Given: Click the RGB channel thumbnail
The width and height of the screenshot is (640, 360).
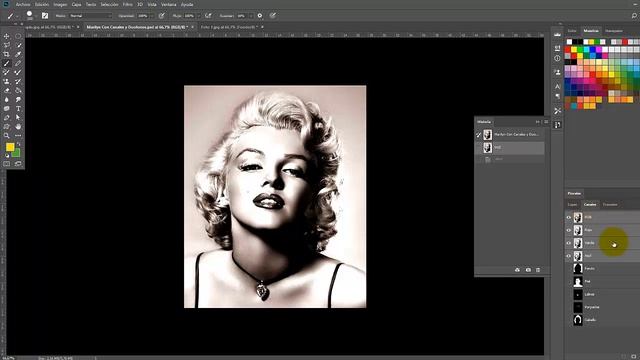Looking at the screenshot, I should click(578, 218).
